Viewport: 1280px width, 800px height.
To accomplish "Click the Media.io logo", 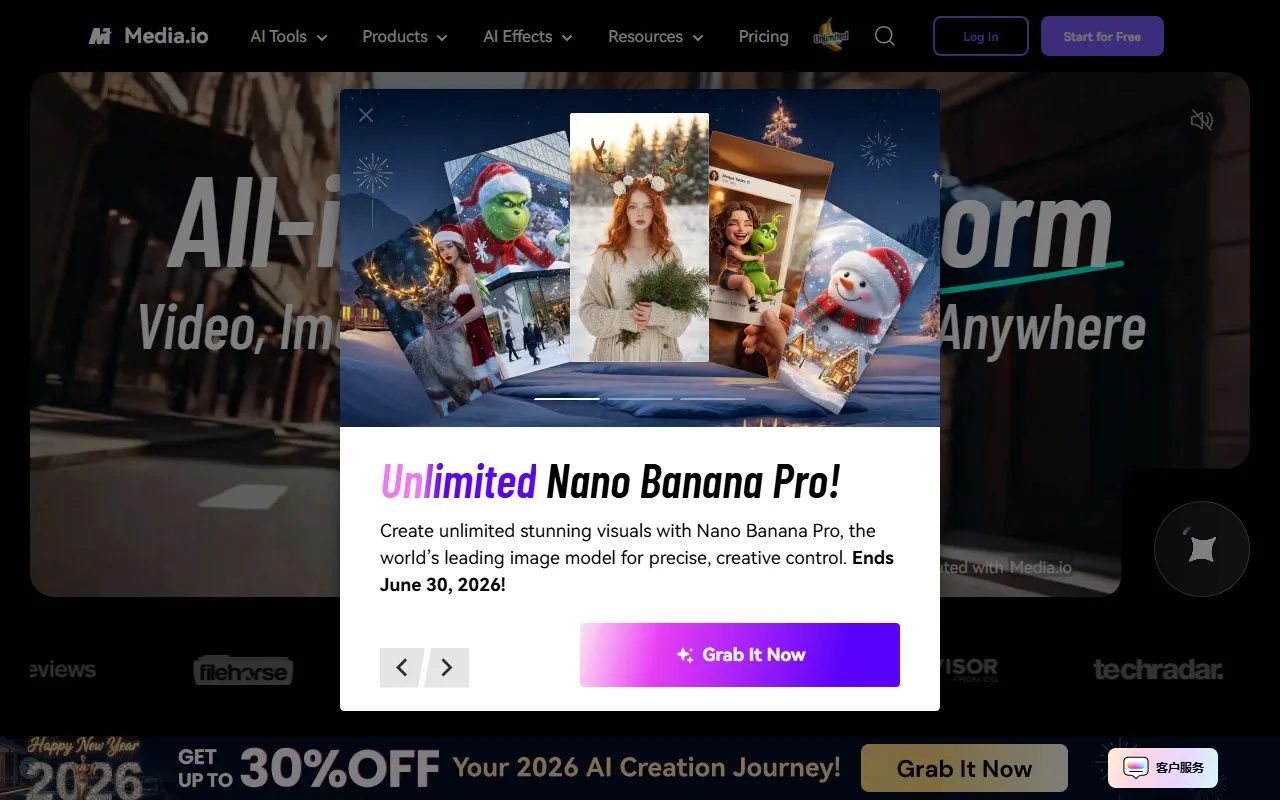I will (148, 36).
